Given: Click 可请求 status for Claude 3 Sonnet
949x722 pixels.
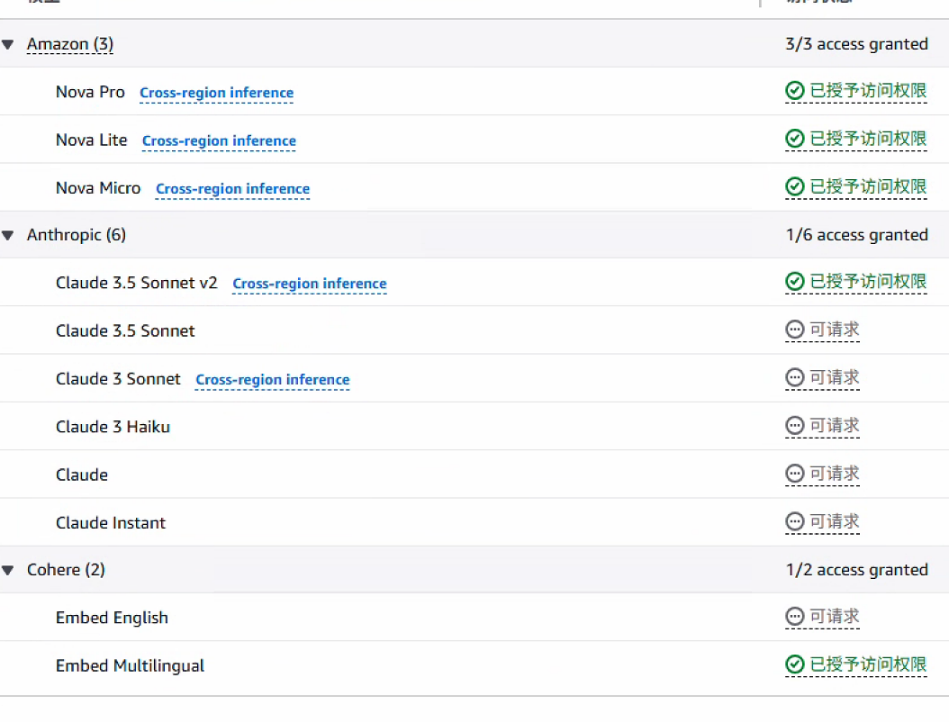Looking at the screenshot, I should click(x=835, y=378).
